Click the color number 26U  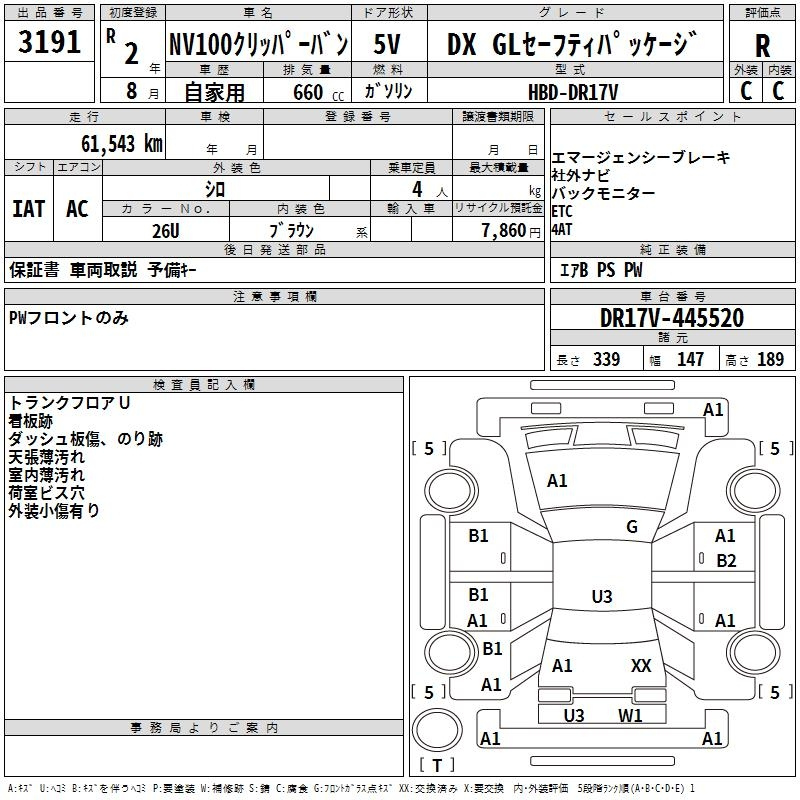[x=165, y=231]
